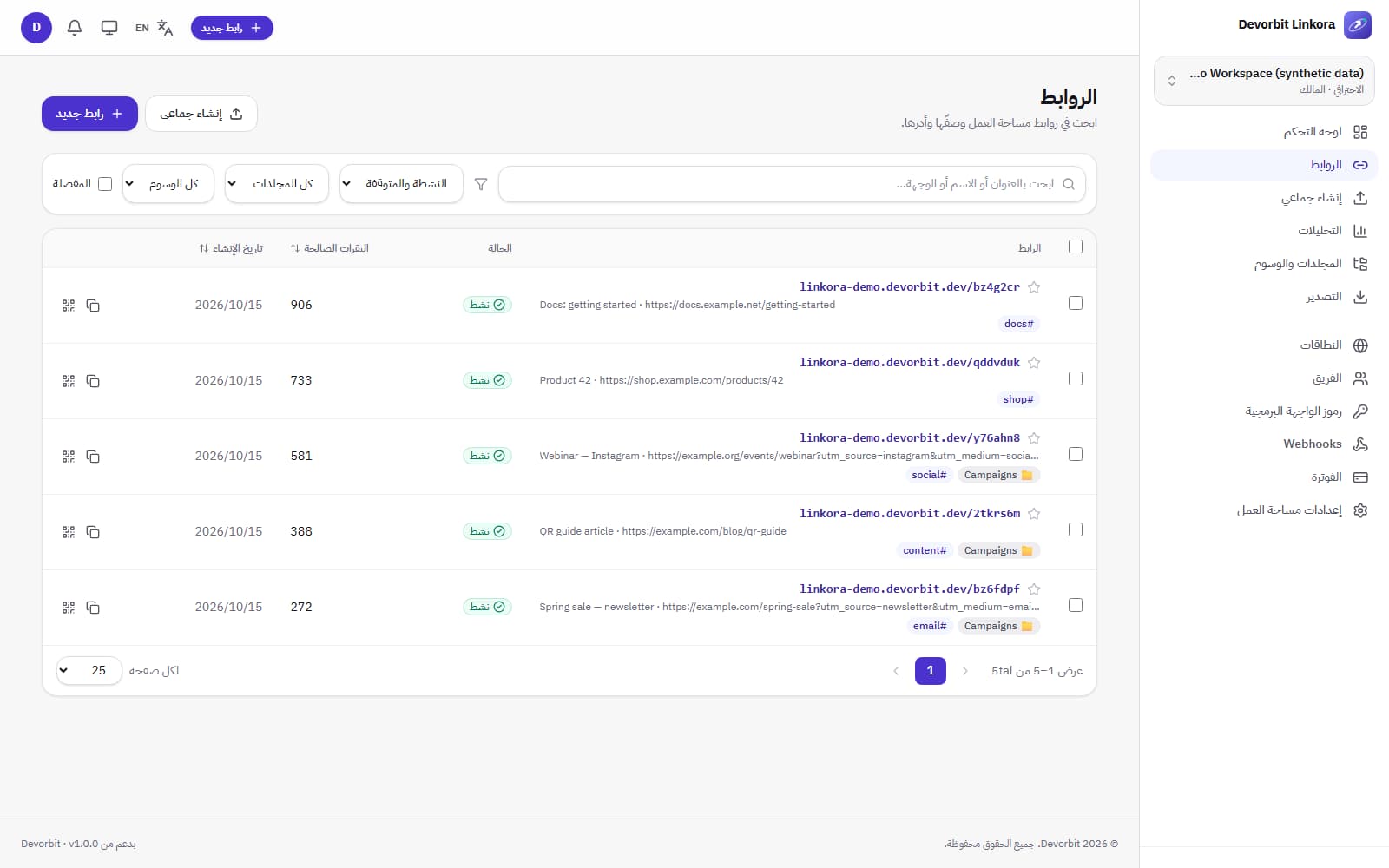The image size is (1389, 868).
Task: Show QR code for y76ahn8 link
Action: click(69, 457)
